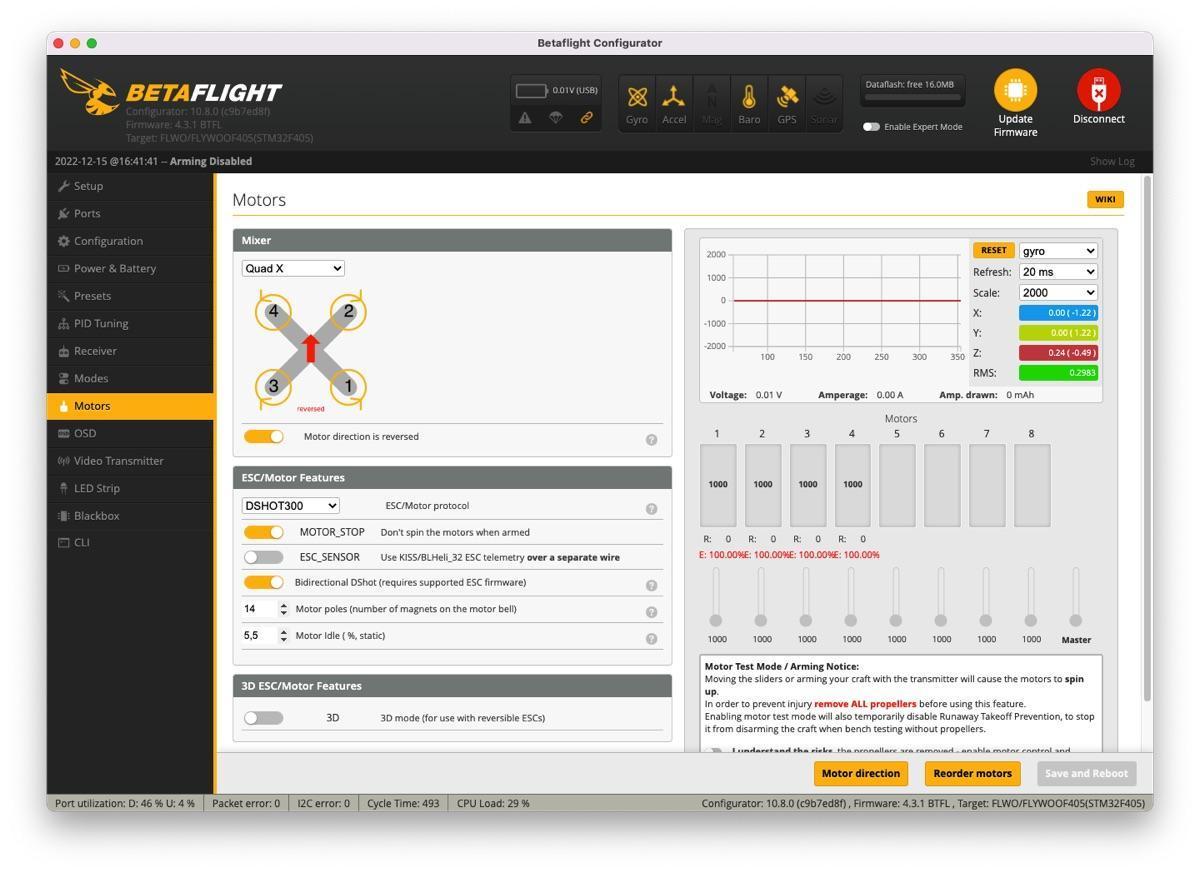
Task: Click the red Disconnect USB icon
Action: (x=1098, y=90)
